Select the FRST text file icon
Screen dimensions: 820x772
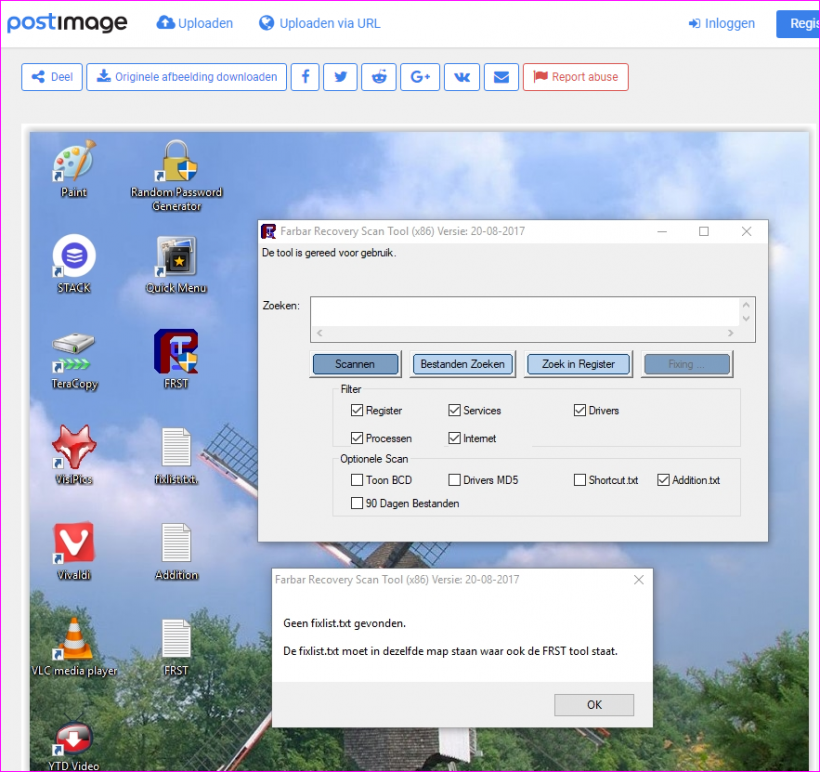click(176, 648)
